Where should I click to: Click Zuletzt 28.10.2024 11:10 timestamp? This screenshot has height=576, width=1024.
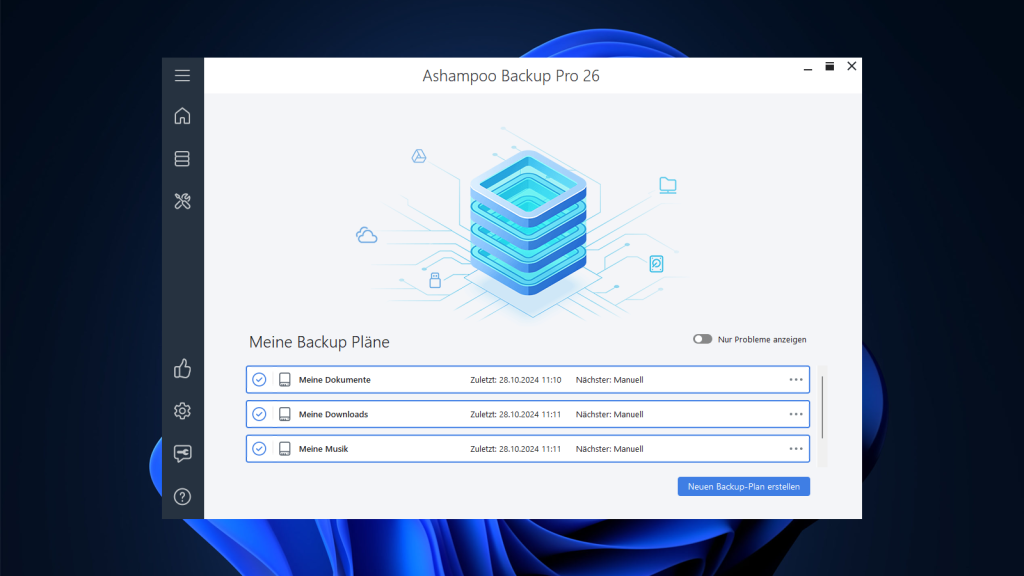515,379
